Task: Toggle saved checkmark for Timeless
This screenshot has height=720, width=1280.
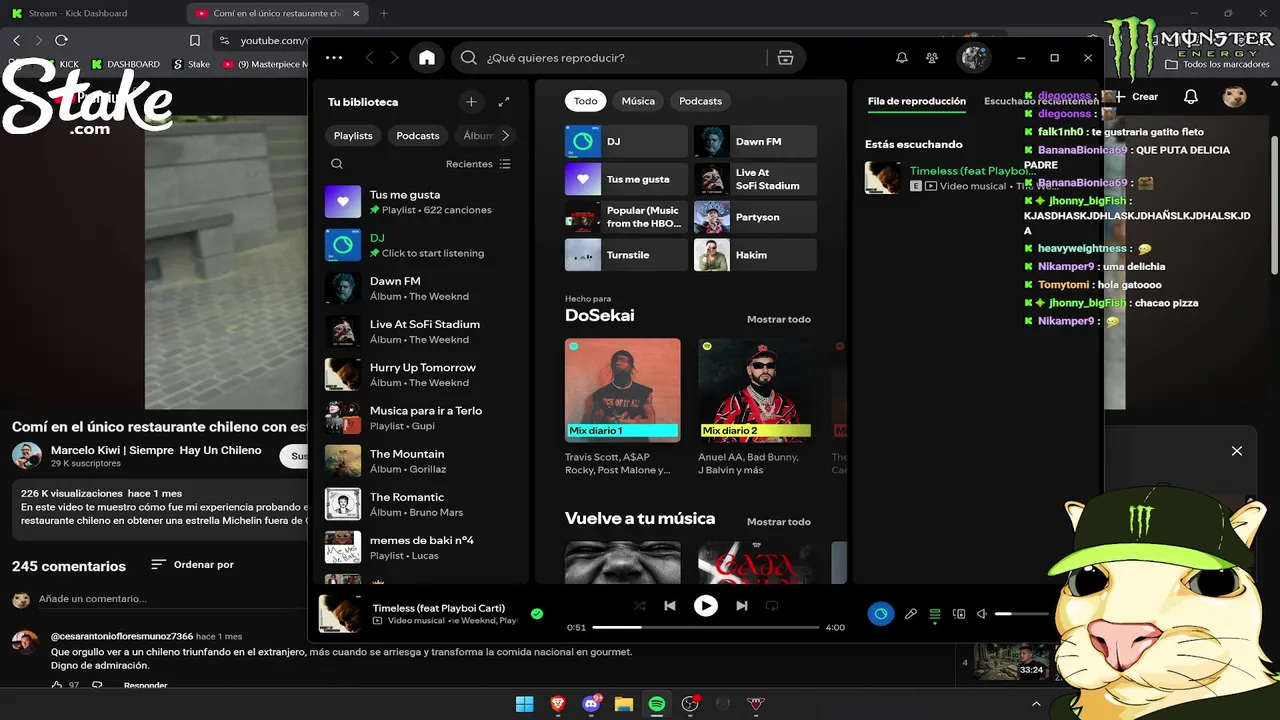Action: 537,614
